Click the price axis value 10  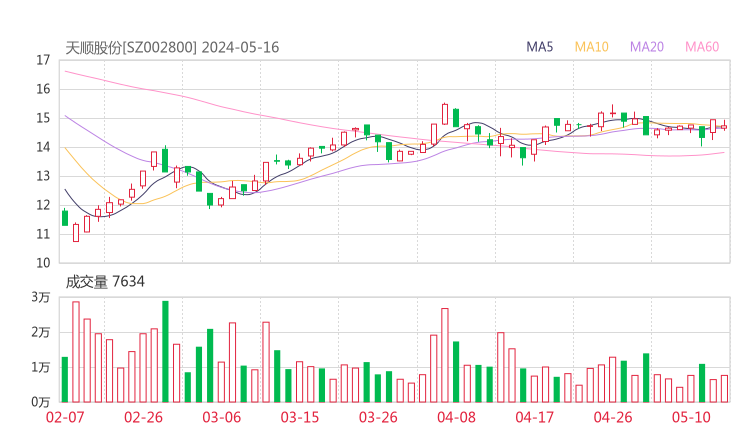click(43, 263)
